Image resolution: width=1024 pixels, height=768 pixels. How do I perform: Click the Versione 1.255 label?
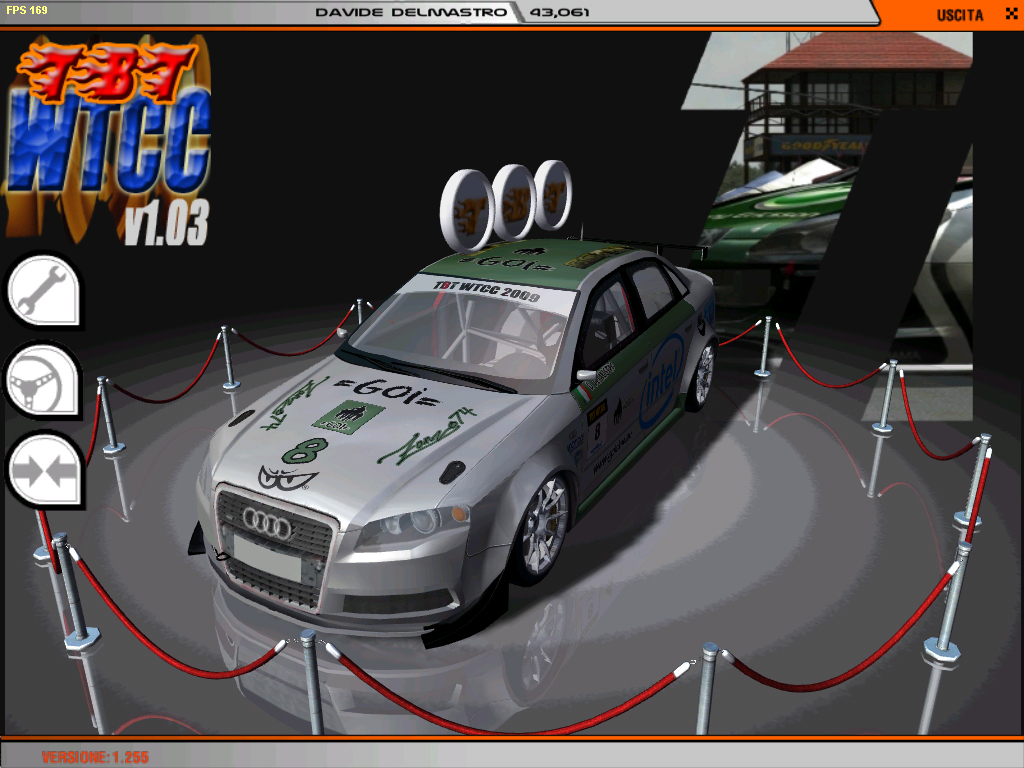(95, 757)
